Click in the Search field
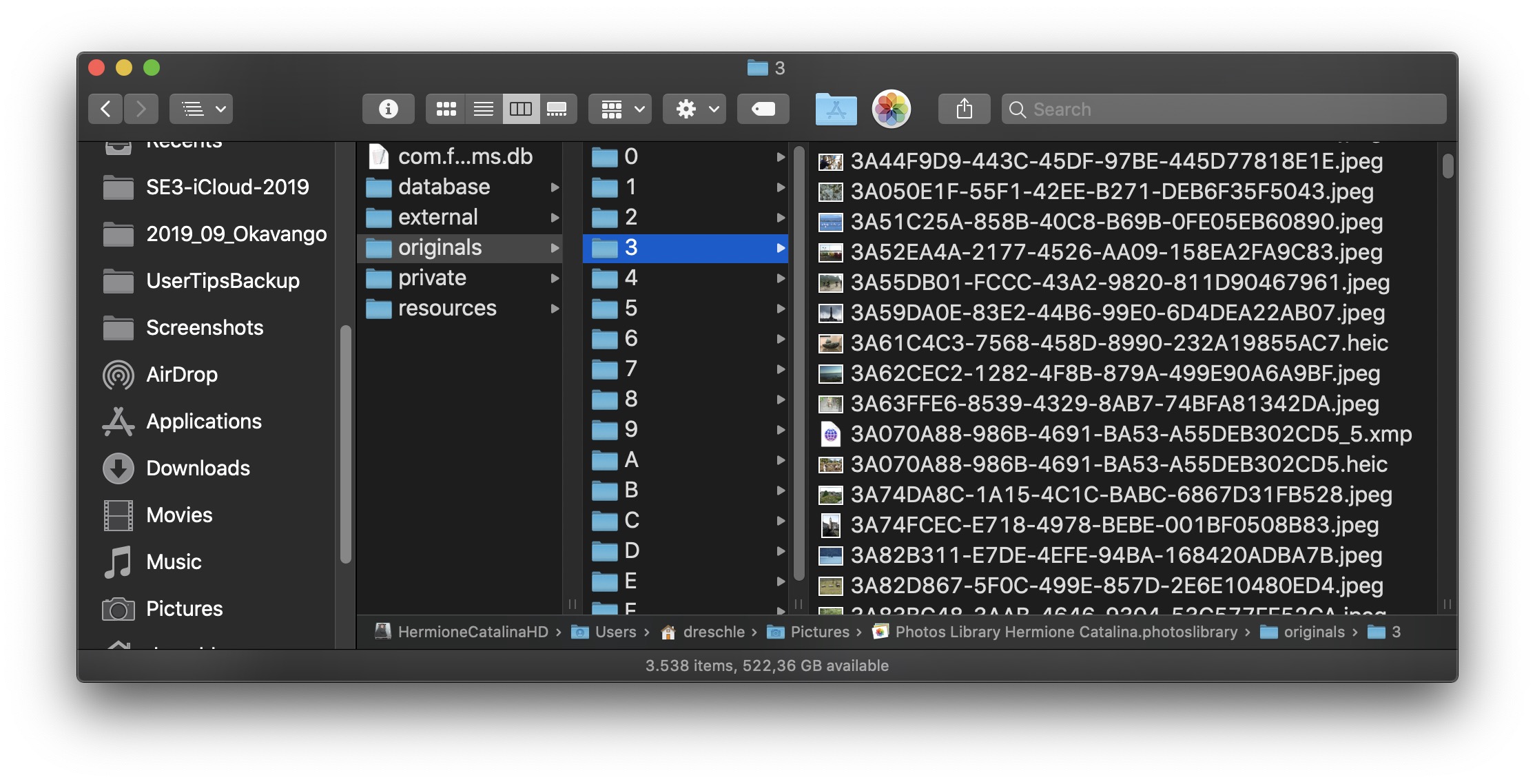This screenshot has height=784, width=1535. tap(1226, 109)
